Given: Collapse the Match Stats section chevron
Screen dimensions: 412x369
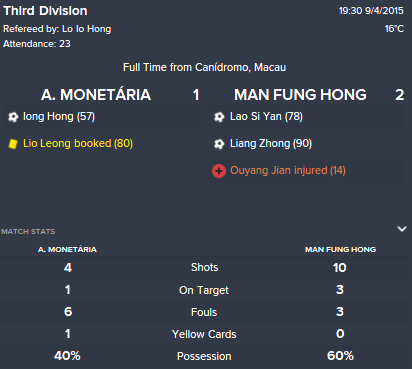Looking at the screenshot, I should coord(402,229).
